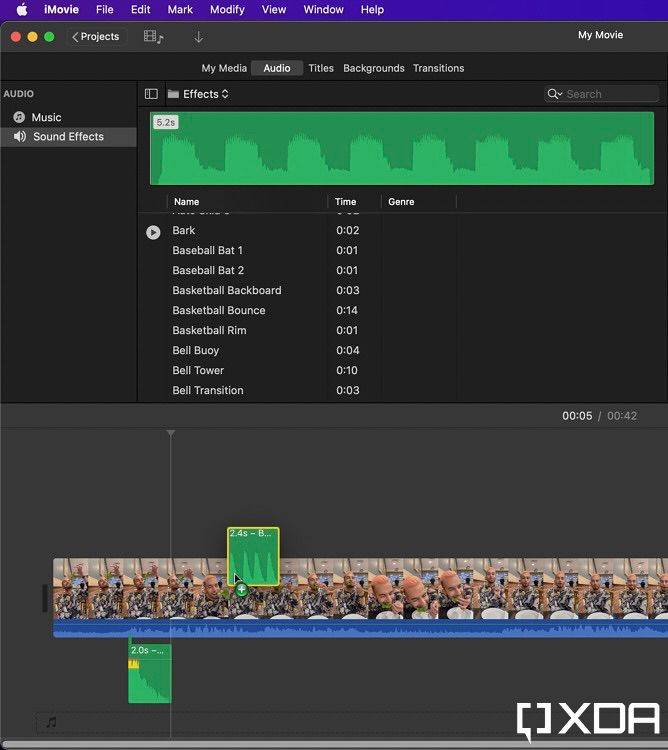Image resolution: width=668 pixels, height=750 pixels.
Task: Open the Effects folder dropdown
Action: 198,94
